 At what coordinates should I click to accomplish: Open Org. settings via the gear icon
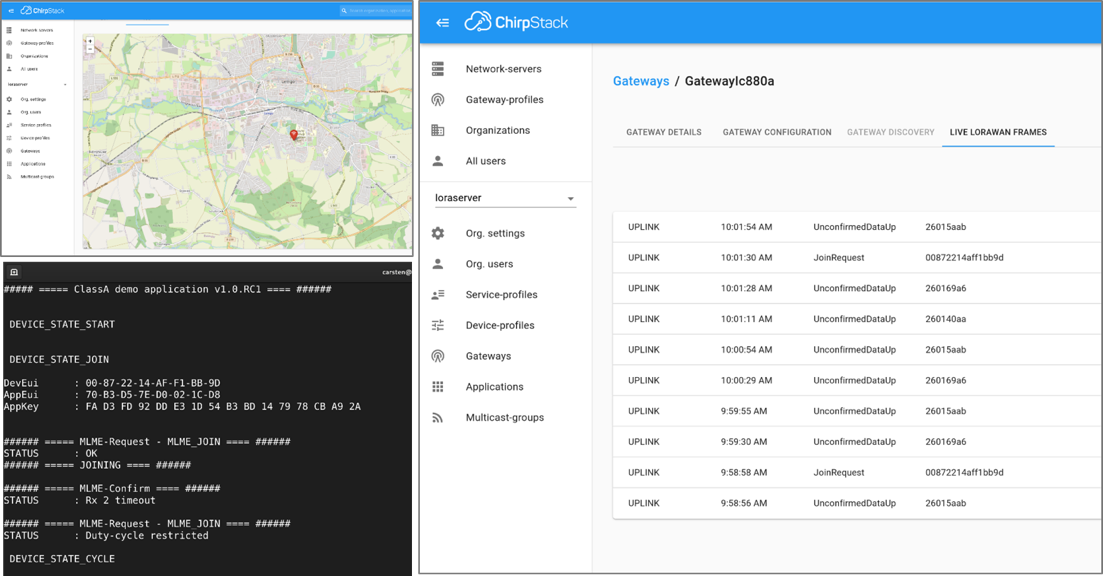click(x=438, y=233)
